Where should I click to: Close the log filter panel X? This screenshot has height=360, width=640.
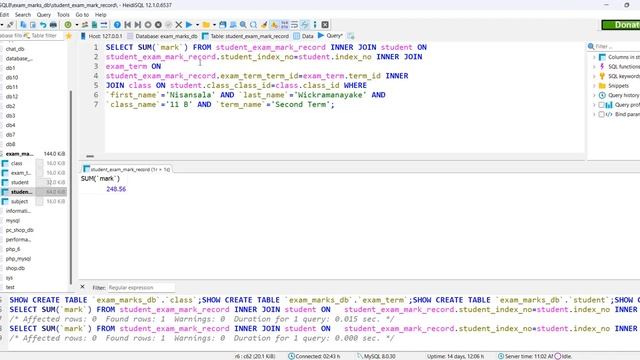pos(82,287)
